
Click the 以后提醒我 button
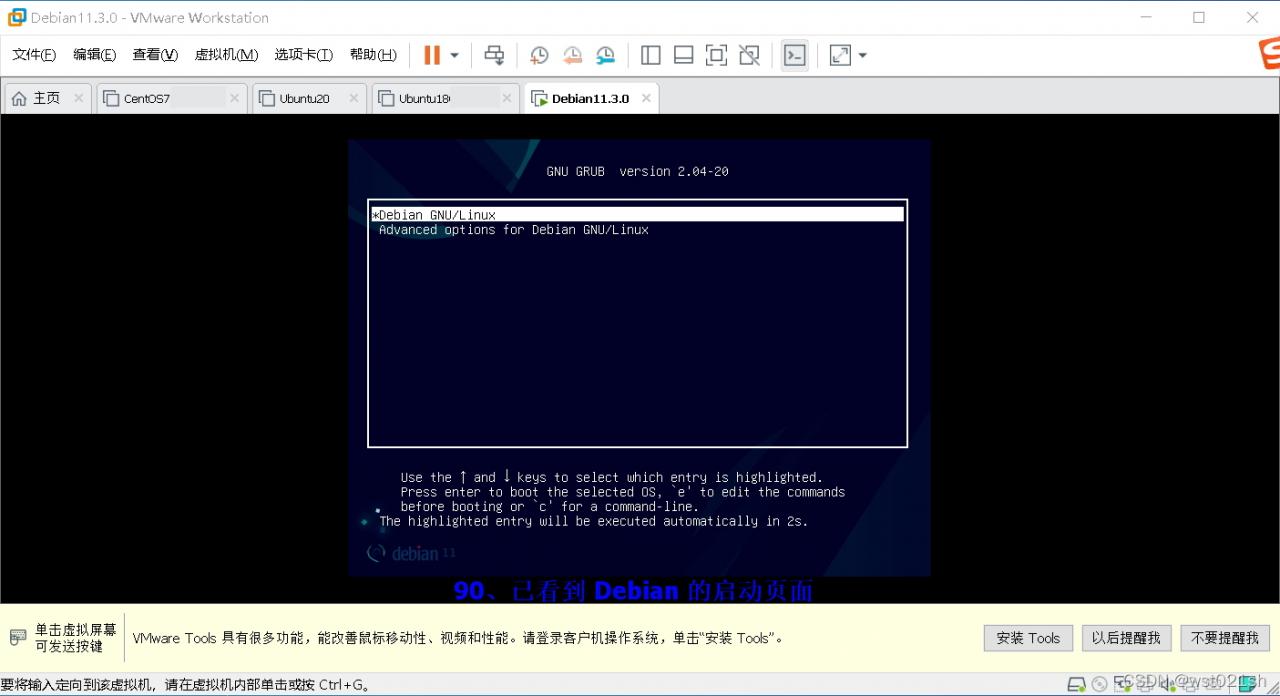(1126, 638)
